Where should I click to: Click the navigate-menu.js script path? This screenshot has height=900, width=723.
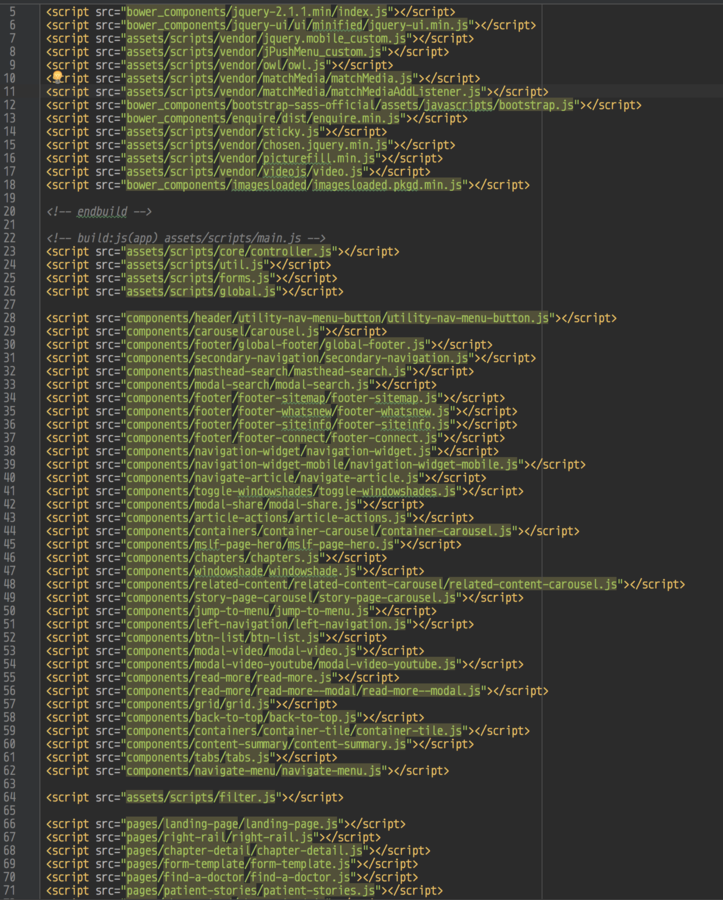[254, 770]
